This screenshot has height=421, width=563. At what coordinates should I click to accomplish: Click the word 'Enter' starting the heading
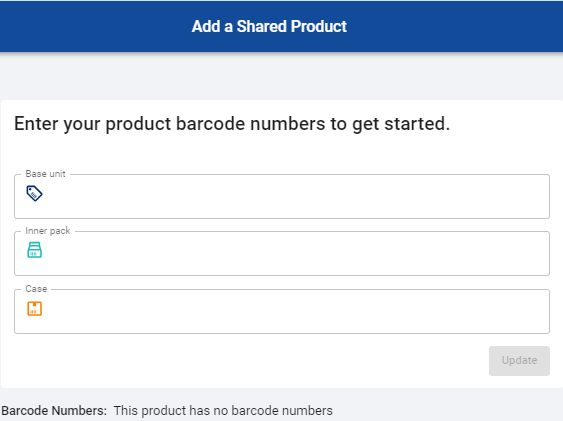[36, 123]
